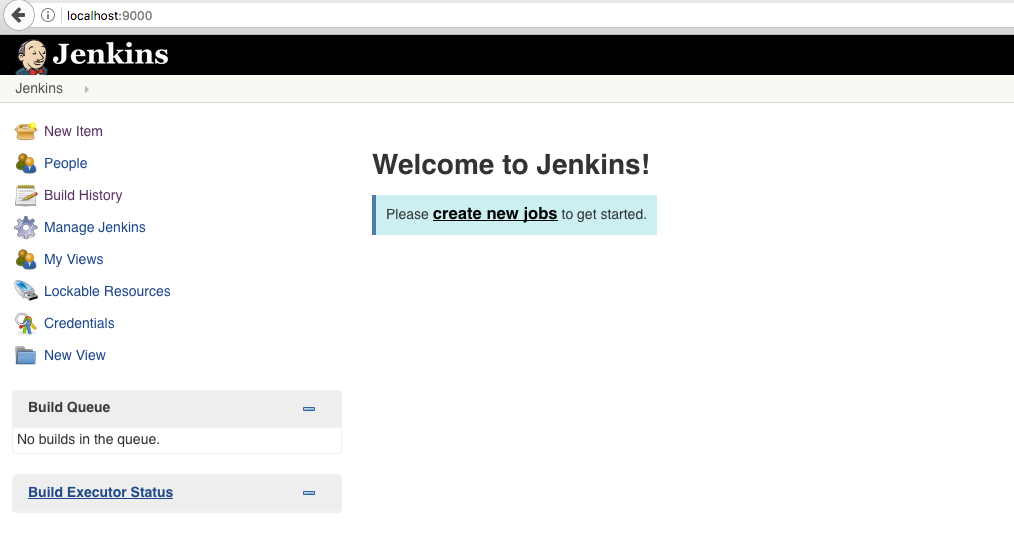Collapse the Build Executor Status panel

(x=308, y=493)
